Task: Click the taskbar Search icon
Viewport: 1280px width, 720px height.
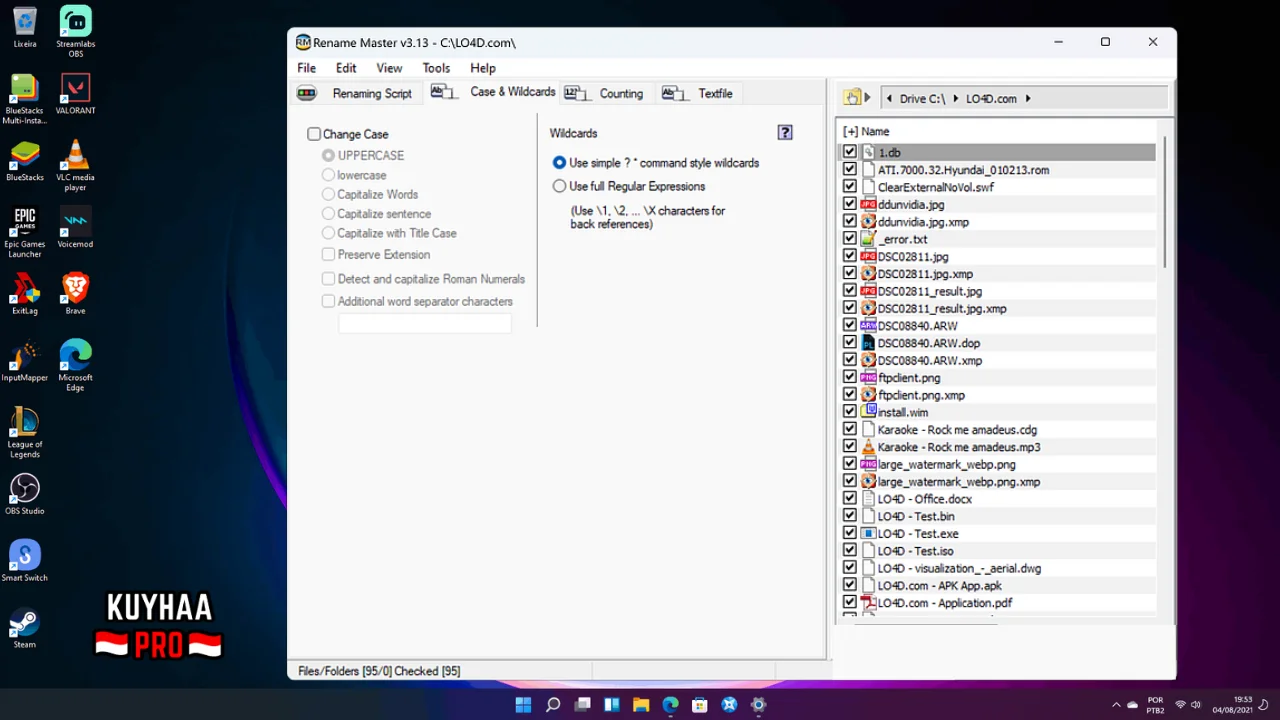Action: coord(553,705)
